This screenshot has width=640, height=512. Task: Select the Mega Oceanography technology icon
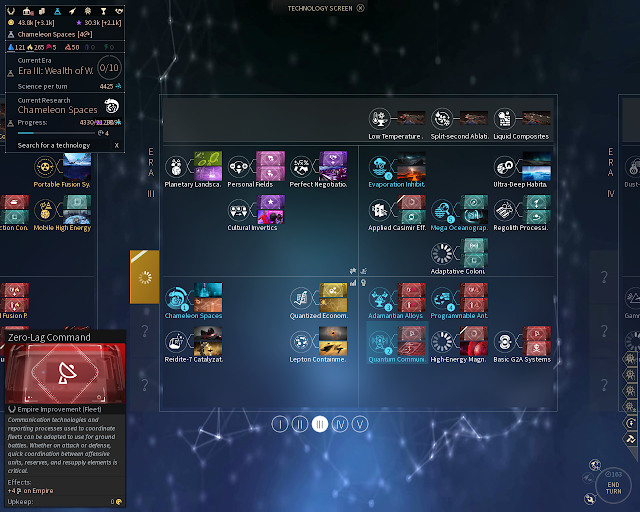tap(442, 210)
